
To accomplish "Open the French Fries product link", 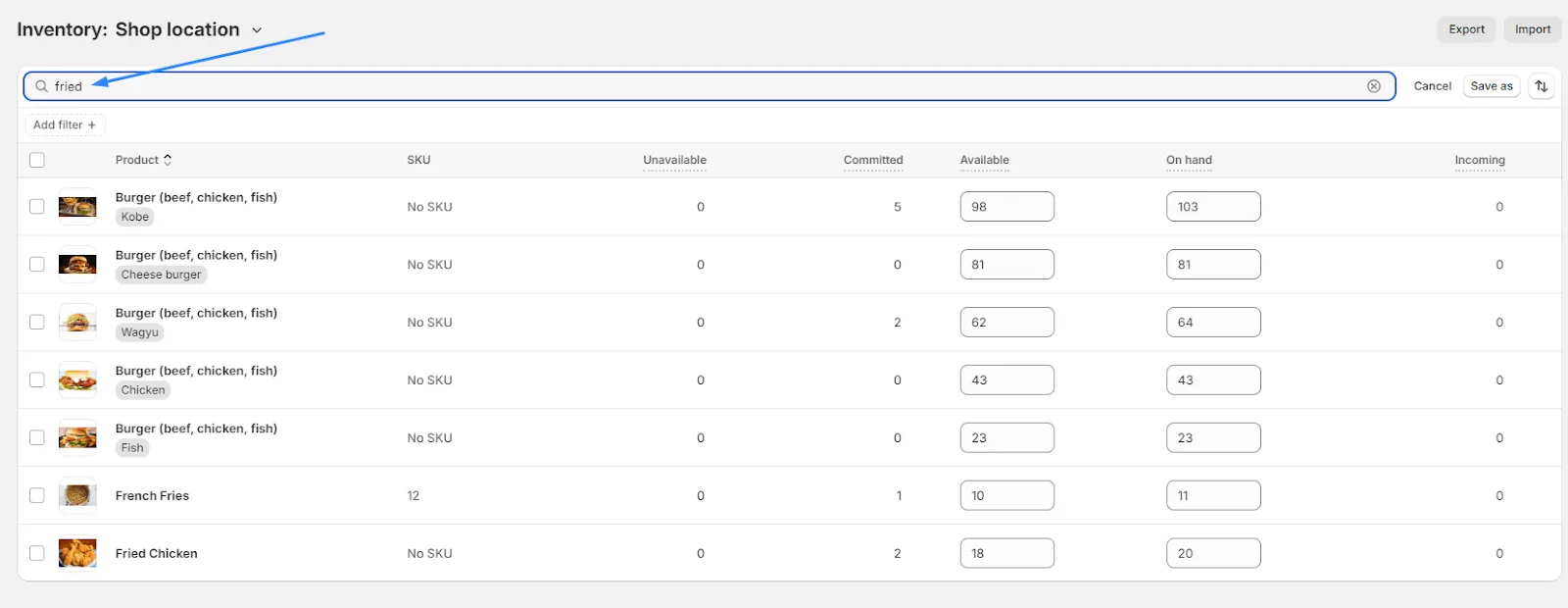I will pos(152,496).
